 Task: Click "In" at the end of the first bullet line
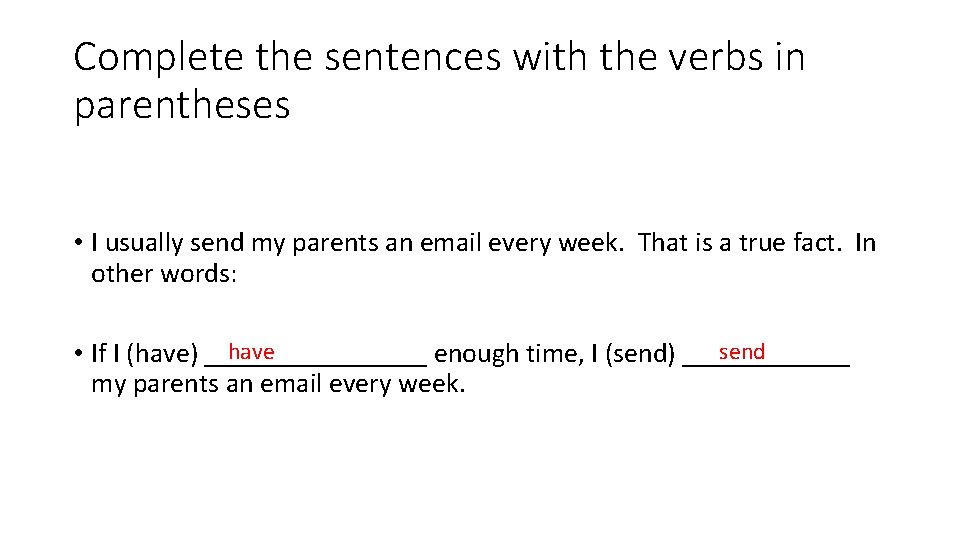click(866, 243)
